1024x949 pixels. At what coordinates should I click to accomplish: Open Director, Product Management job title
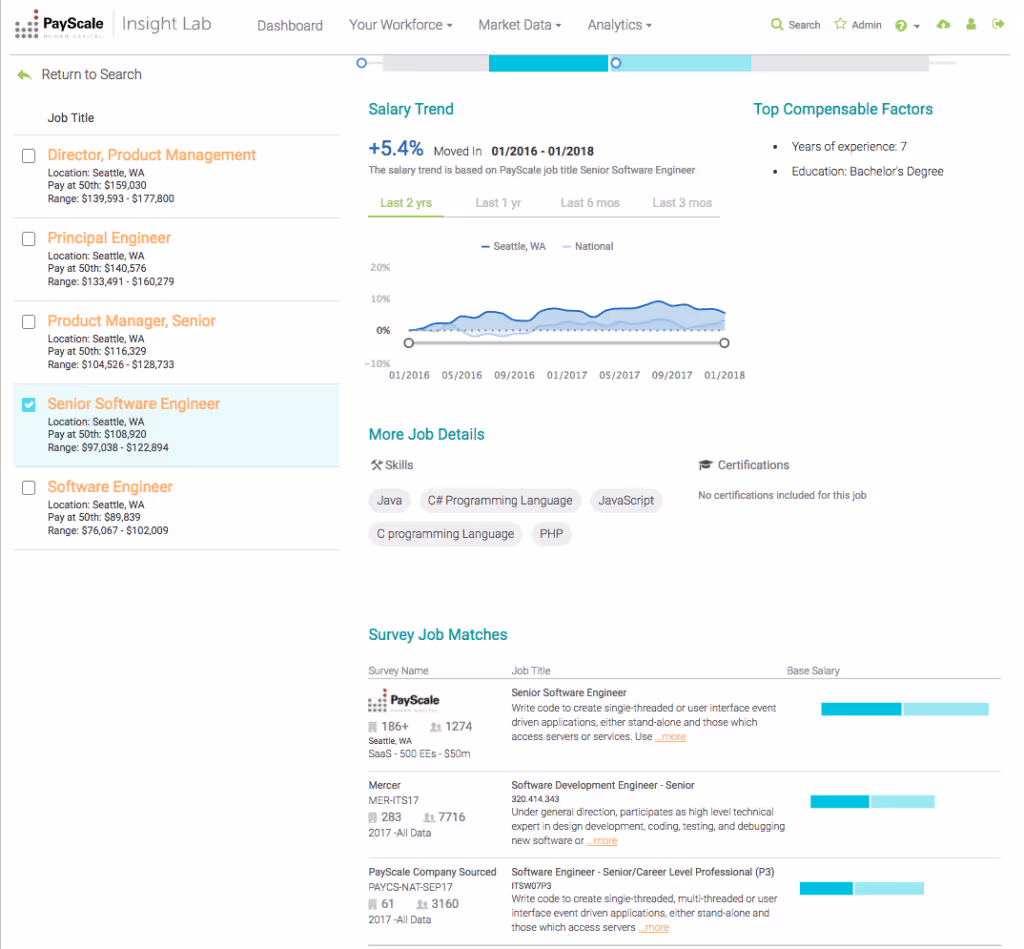click(x=152, y=155)
